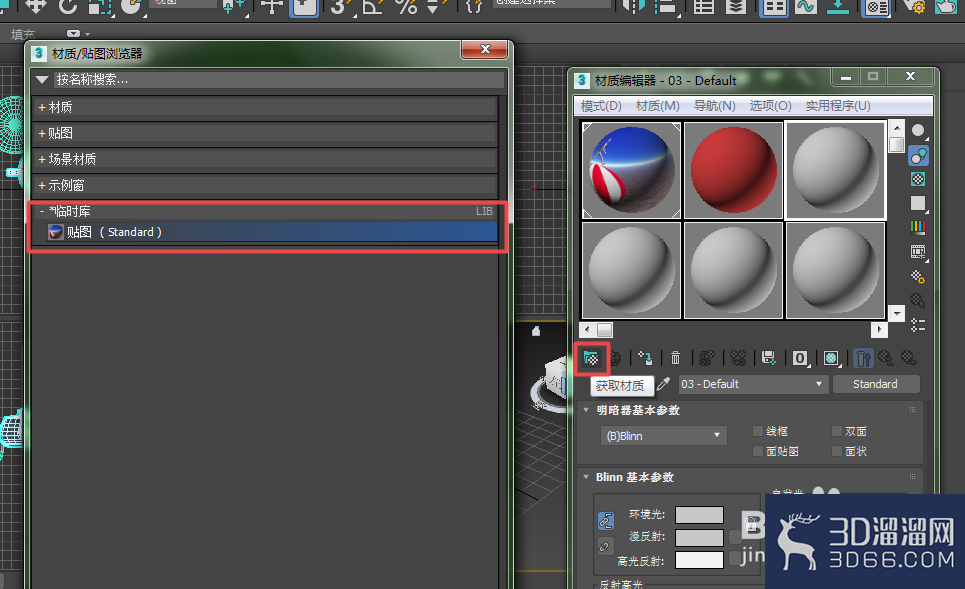Pick material from object with eyedropper
Screen dimensions: 965x589
(663, 384)
